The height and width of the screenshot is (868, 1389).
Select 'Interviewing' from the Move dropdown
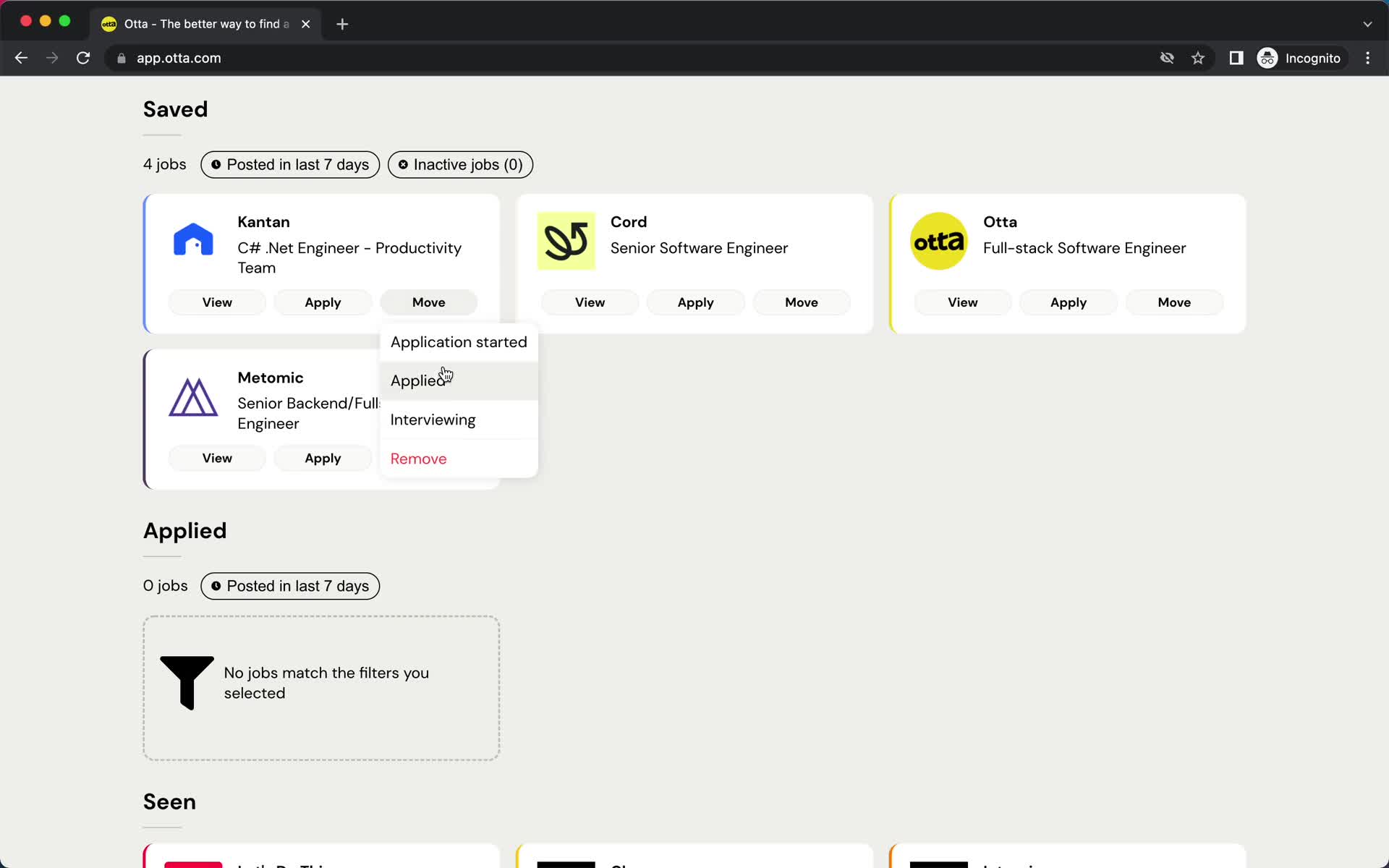432,419
